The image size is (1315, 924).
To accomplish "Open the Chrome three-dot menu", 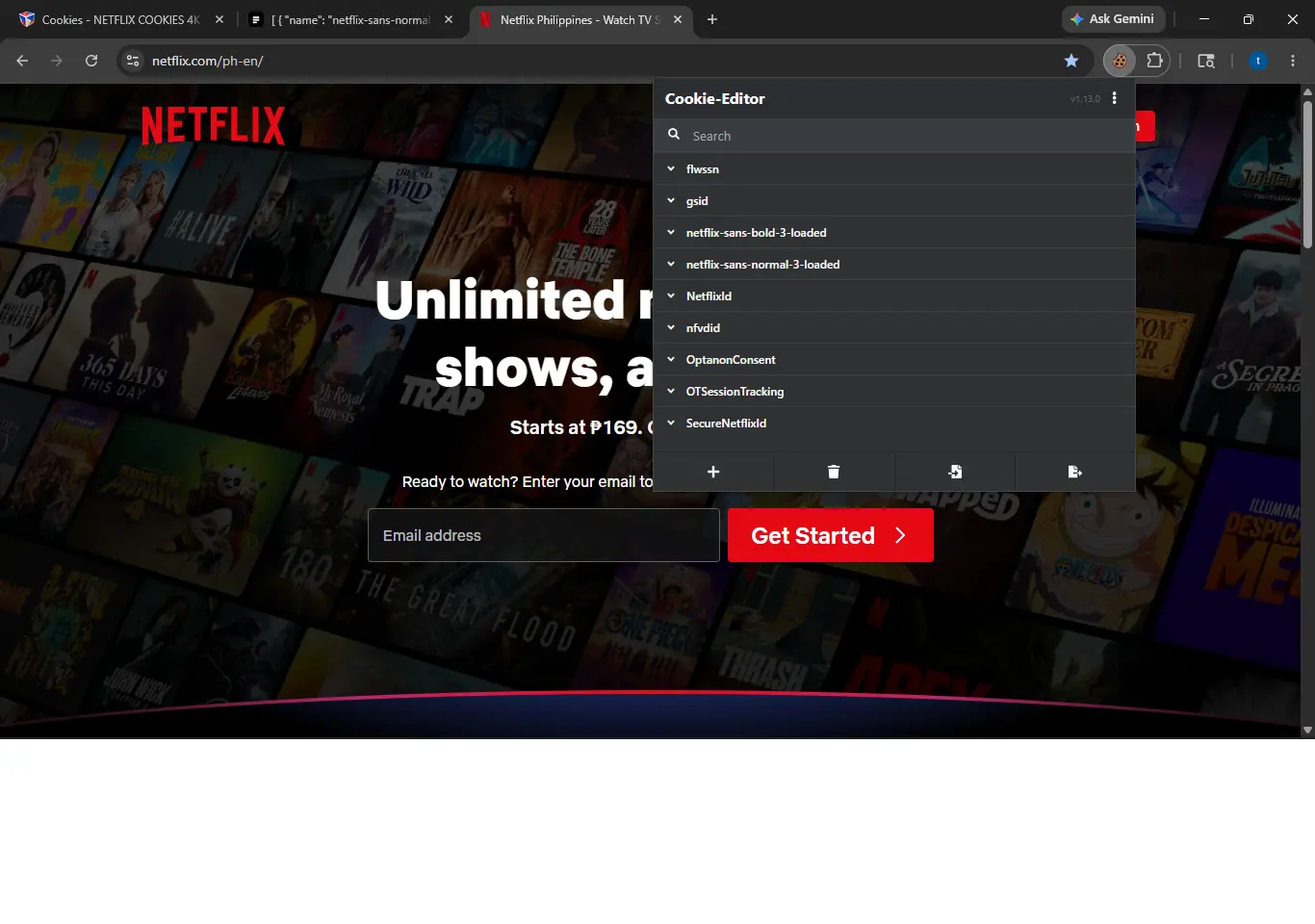I will [1293, 61].
